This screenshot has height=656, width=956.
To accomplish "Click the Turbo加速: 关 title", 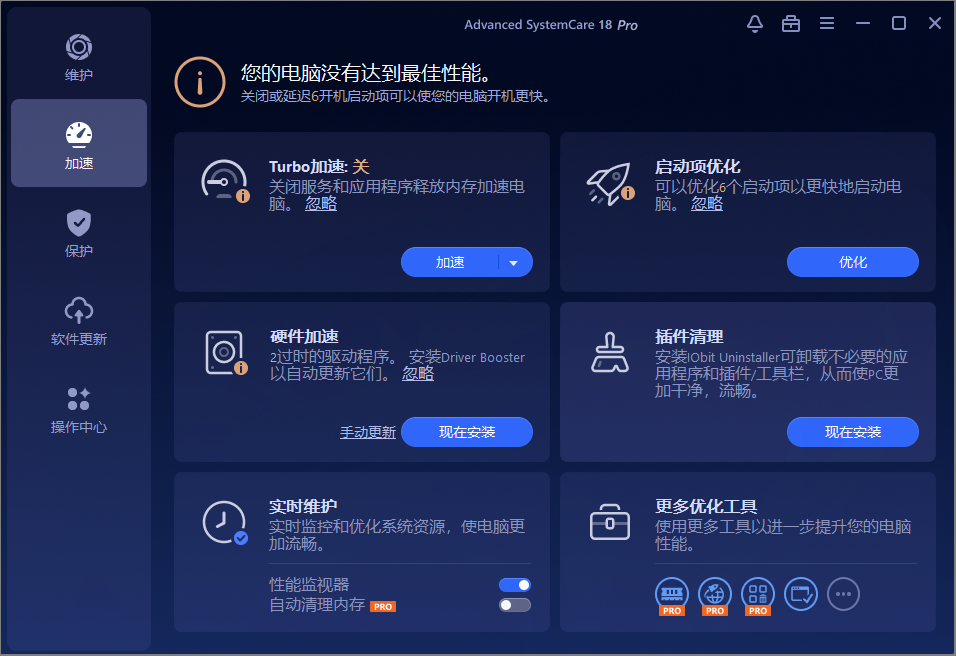I will pos(319,166).
